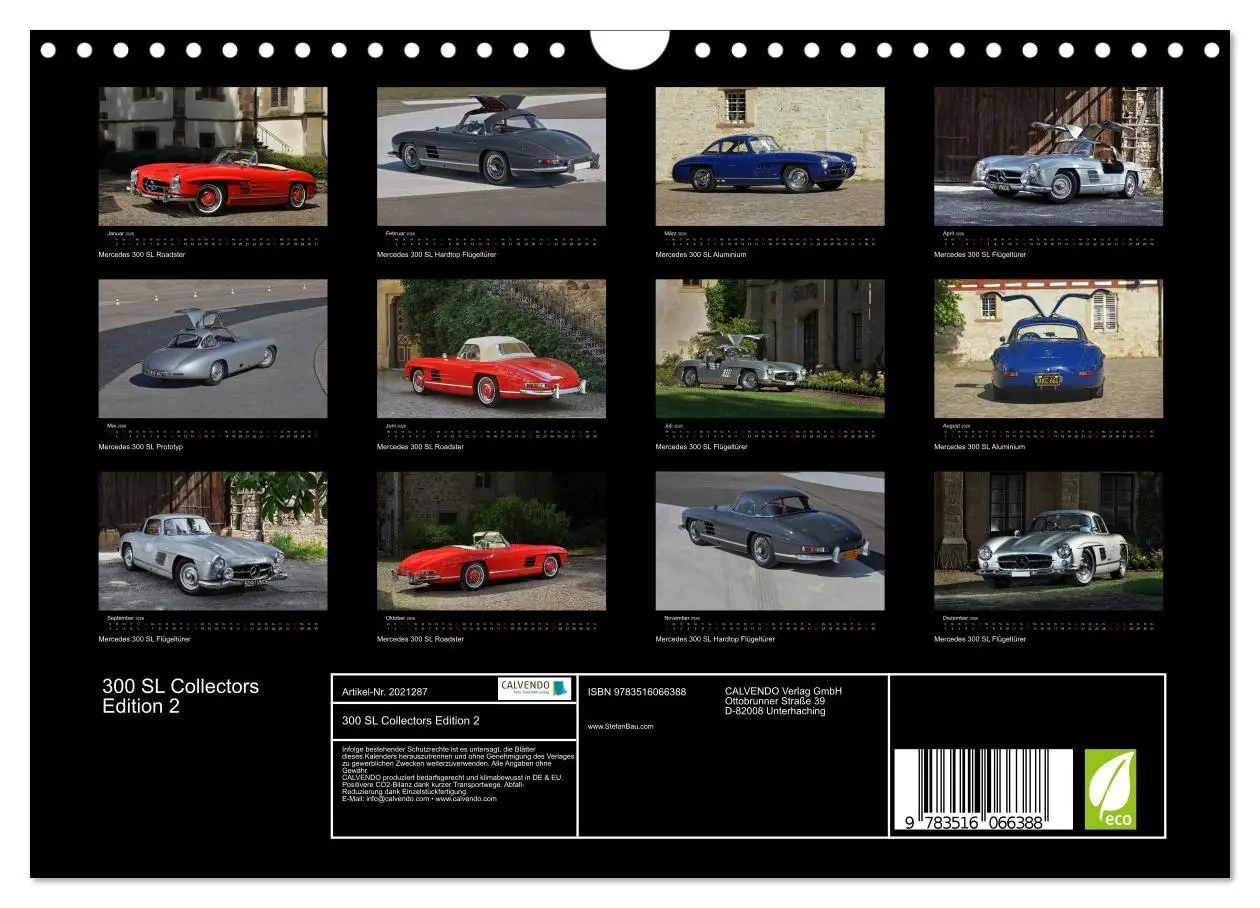This screenshot has height=908, width=1260.
Task: Click the Juni caption 'Mercedes 300 SL Roadster'
Action: coord(420,447)
